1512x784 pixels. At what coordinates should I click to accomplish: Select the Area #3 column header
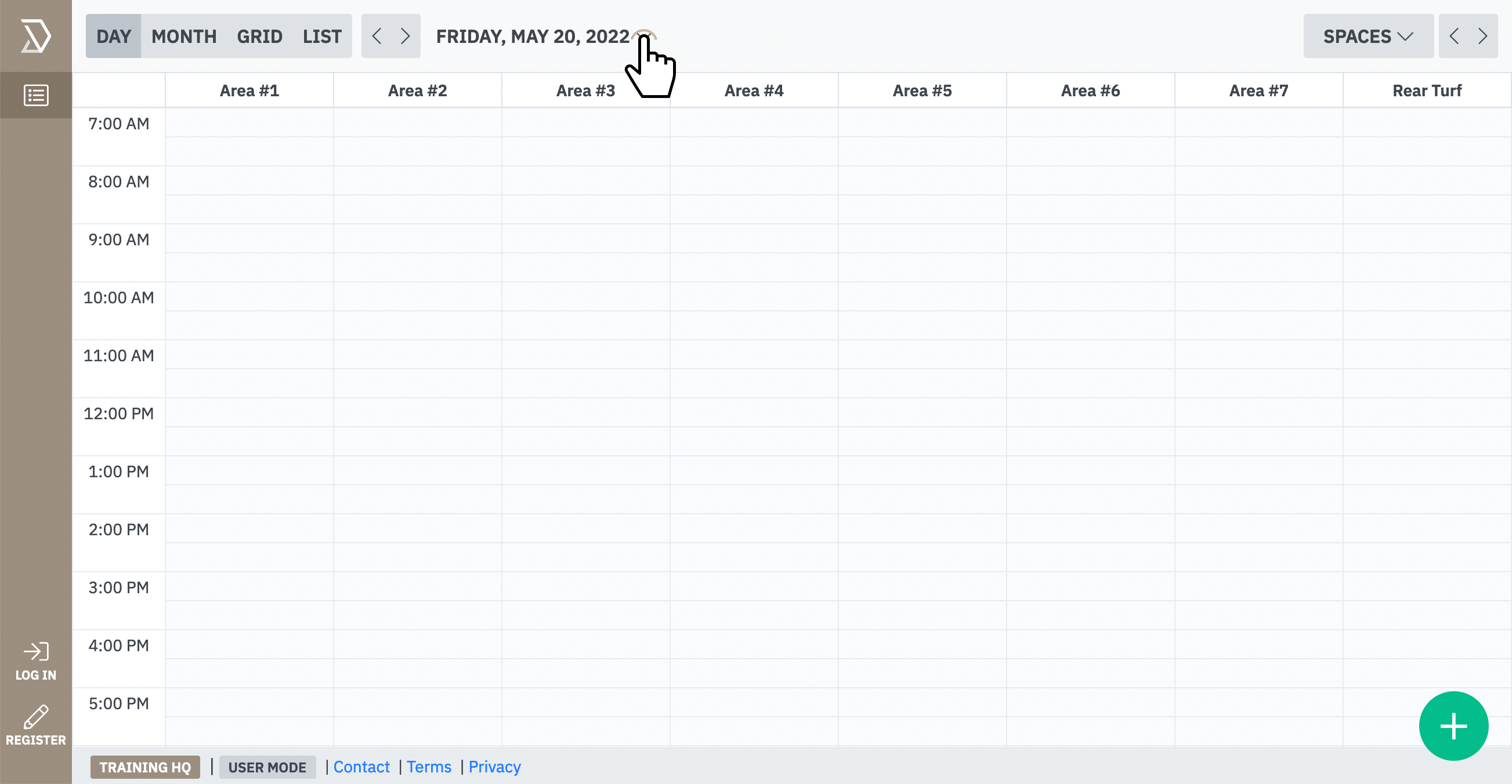586,90
